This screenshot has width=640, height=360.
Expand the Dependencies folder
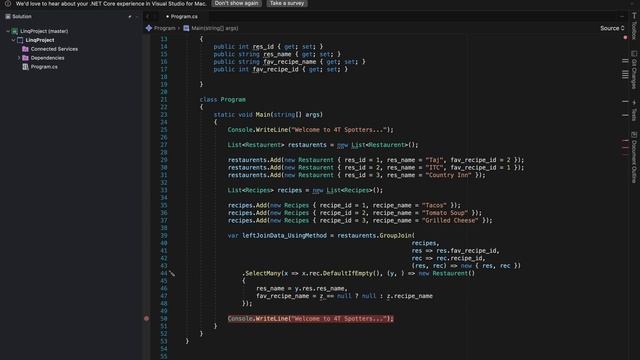[x=19, y=58]
